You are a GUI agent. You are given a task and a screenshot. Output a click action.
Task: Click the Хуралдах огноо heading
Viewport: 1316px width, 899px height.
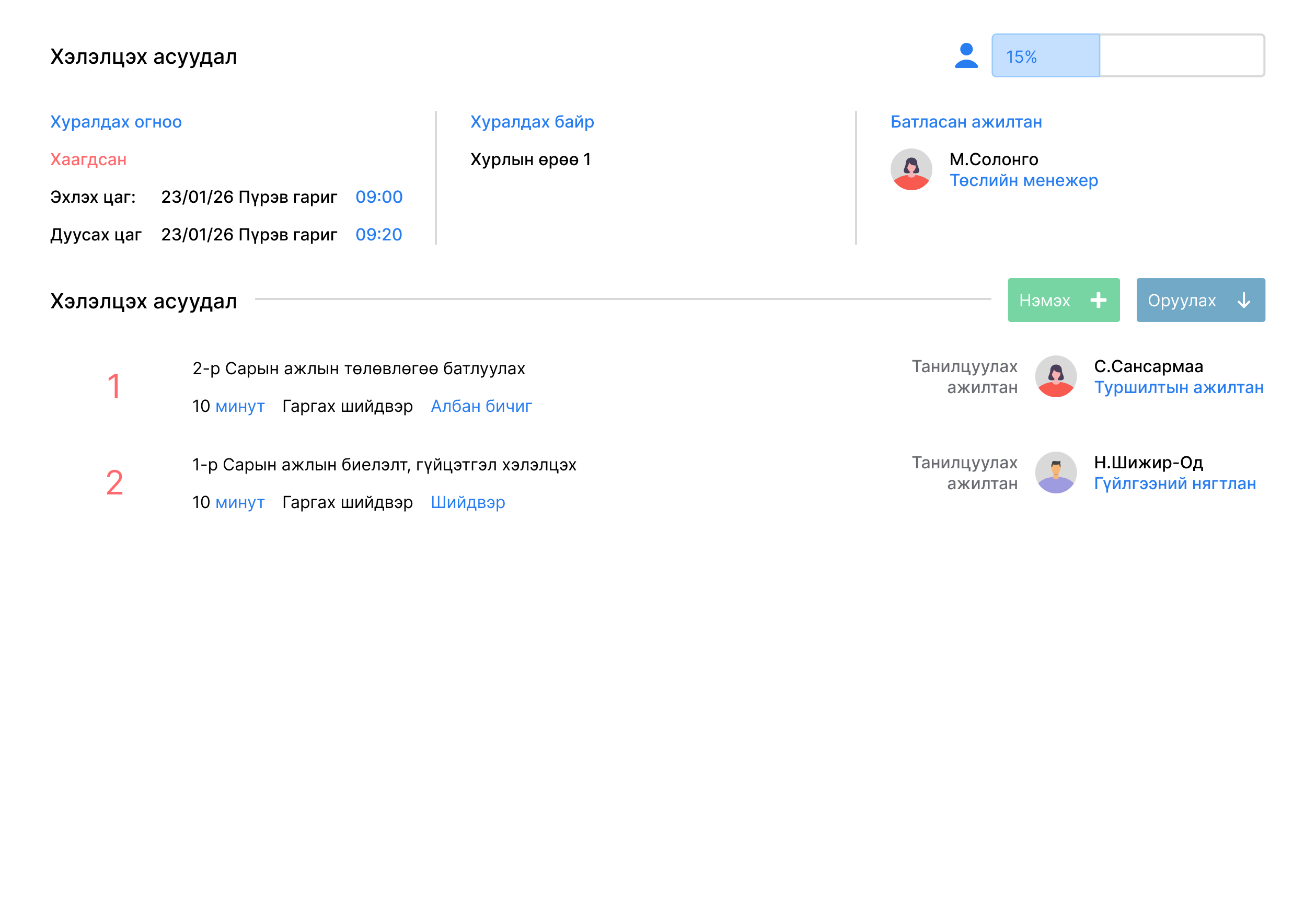click(x=116, y=122)
